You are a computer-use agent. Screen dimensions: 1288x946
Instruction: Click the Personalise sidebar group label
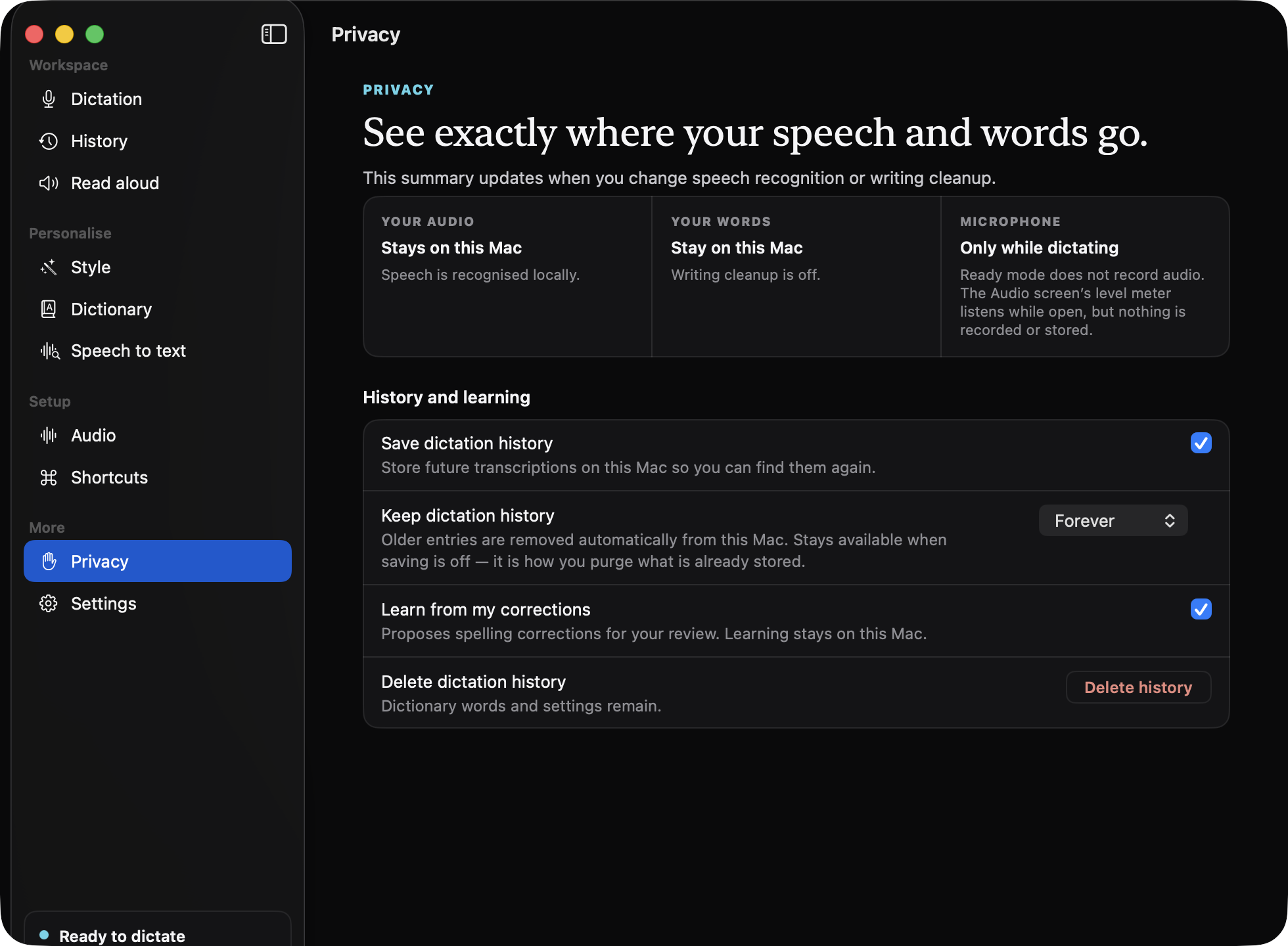click(70, 233)
